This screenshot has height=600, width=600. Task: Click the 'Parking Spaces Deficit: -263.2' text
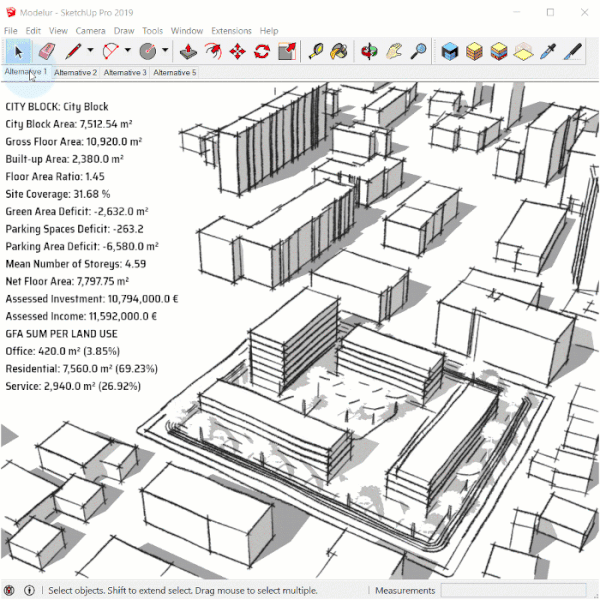(x=74, y=229)
